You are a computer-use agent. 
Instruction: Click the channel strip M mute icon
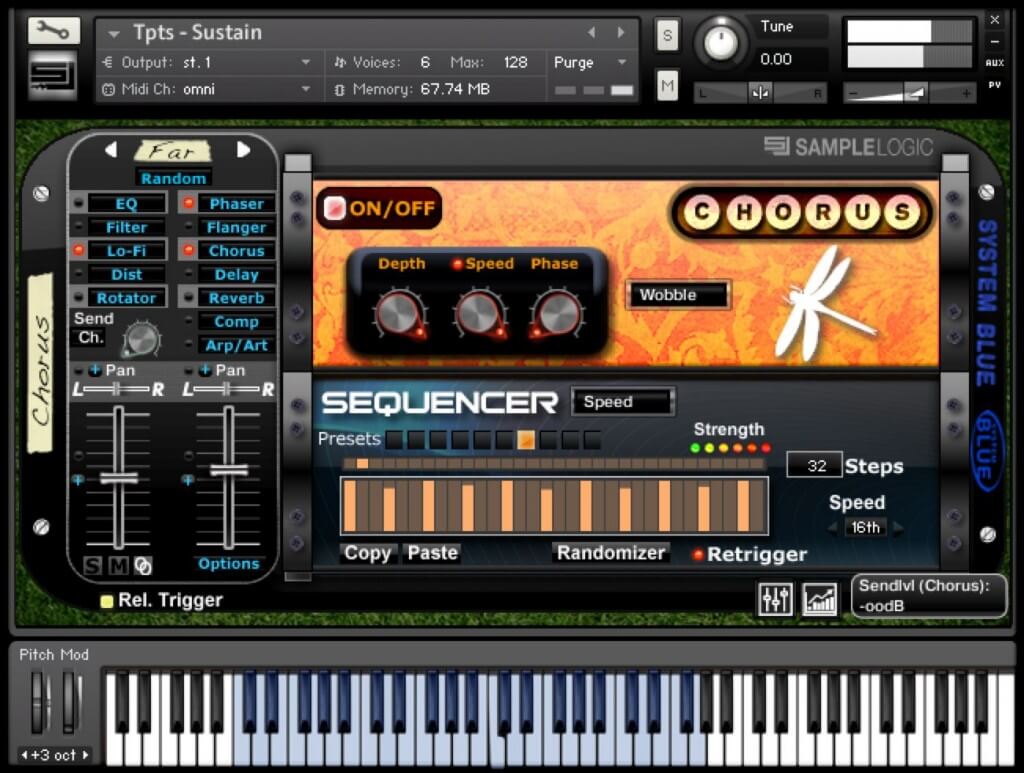(118, 565)
